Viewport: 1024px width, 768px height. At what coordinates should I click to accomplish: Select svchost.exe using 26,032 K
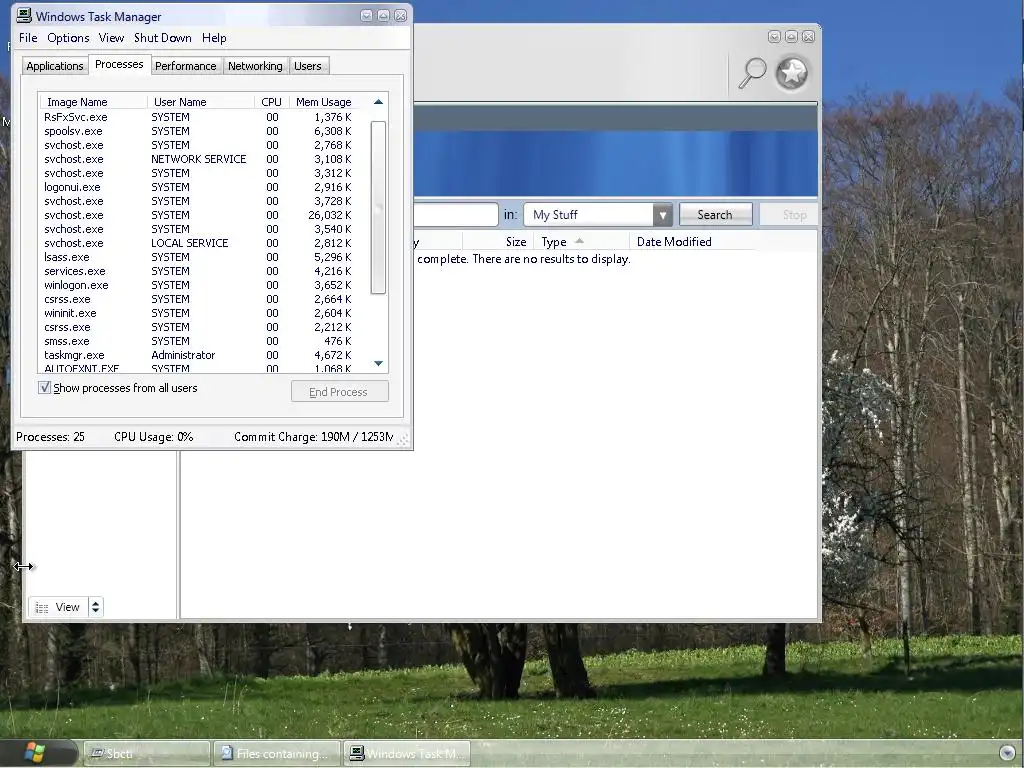pos(198,215)
